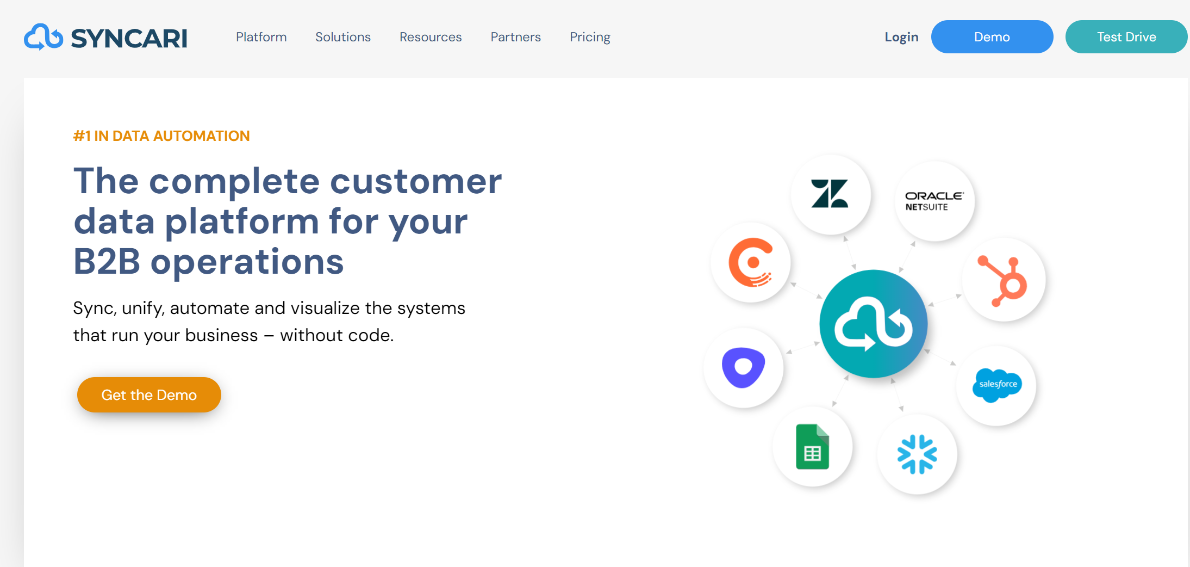Go to the Pricing page
Image resolution: width=1190 pixels, height=567 pixels.
click(590, 37)
